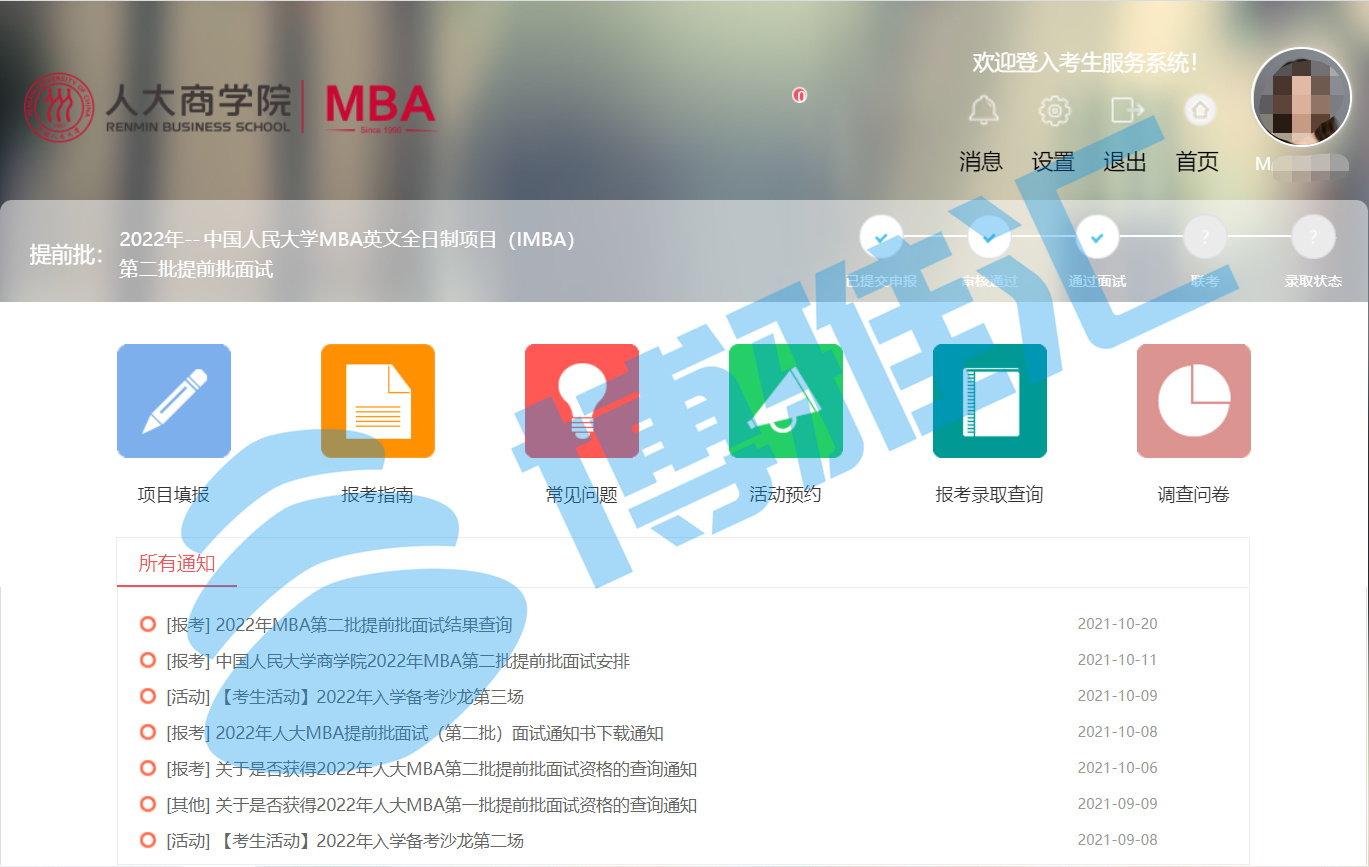The image size is (1369, 867).
Task: Click the 首页 label
Action: [x=1197, y=162]
